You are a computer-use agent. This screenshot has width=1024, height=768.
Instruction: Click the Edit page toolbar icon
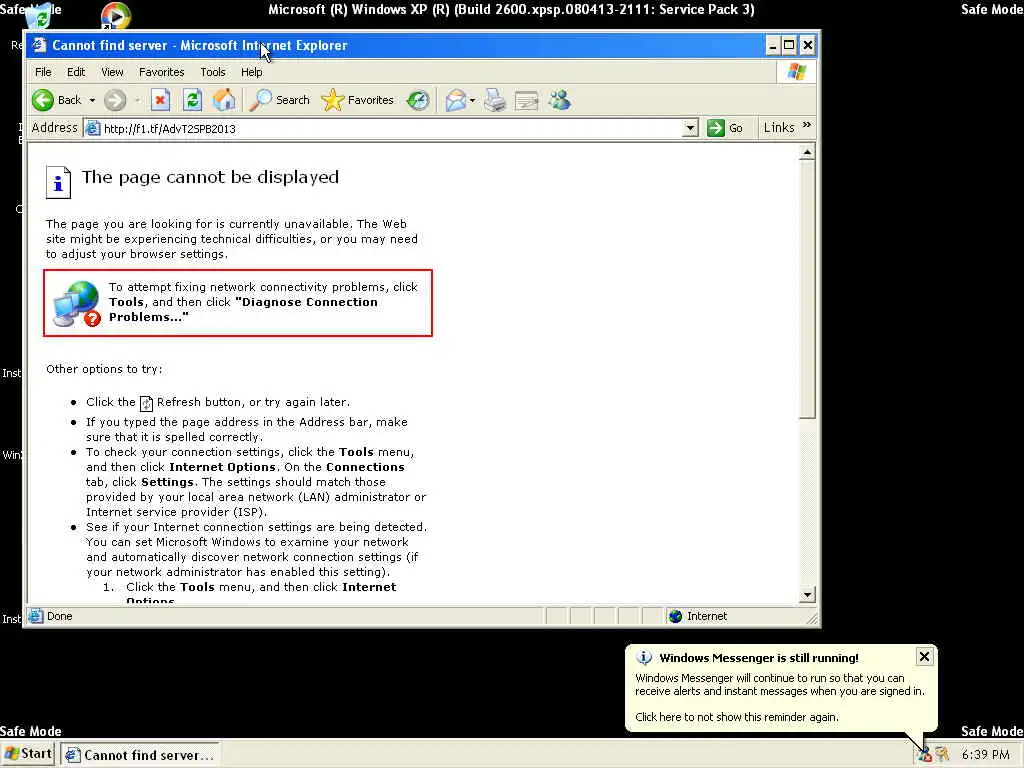click(526, 101)
